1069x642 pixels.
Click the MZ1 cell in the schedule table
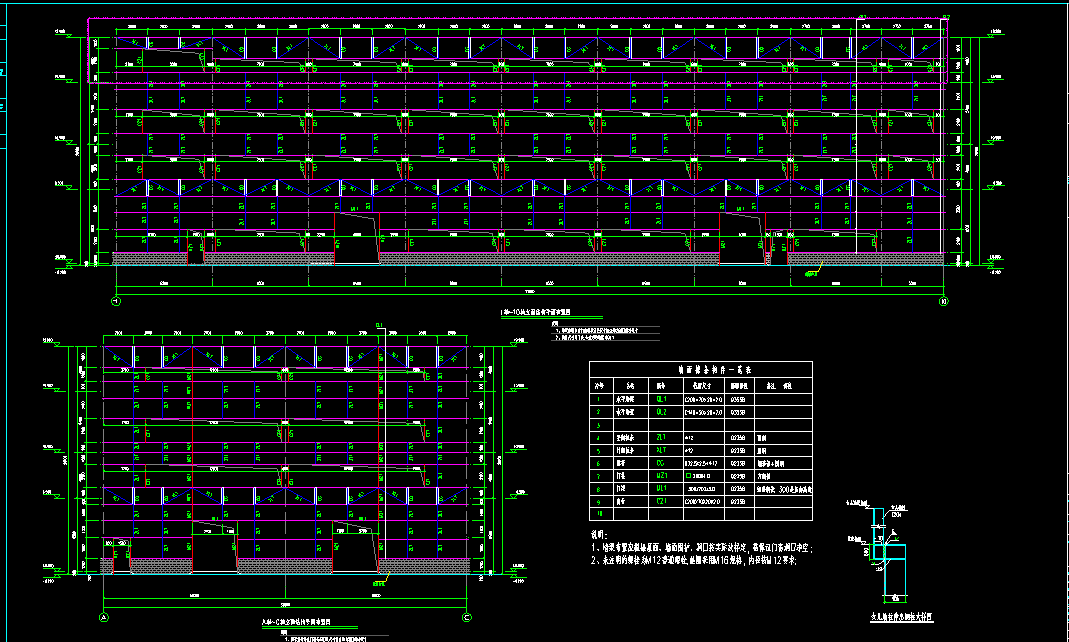pos(661,477)
